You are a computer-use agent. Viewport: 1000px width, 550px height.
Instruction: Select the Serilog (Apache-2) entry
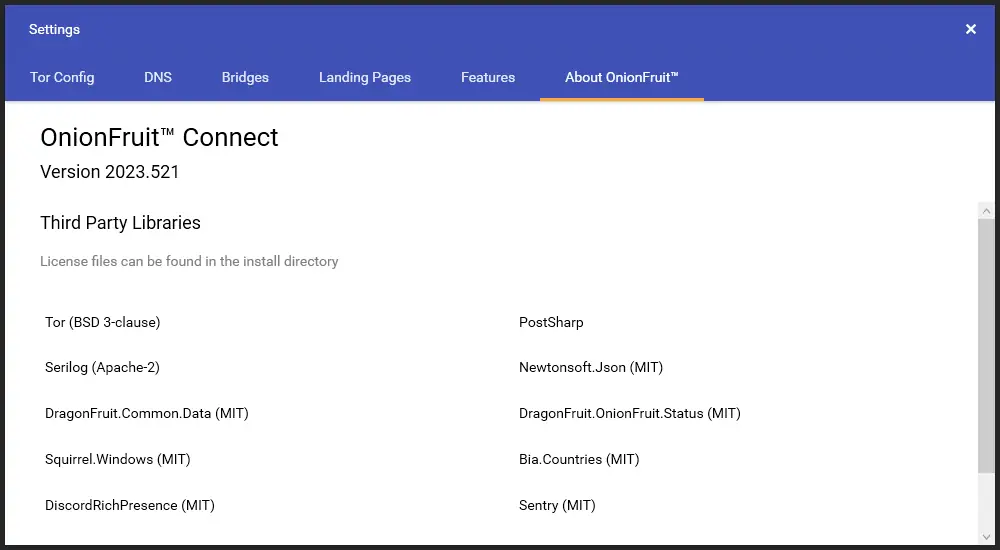(102, 367)
